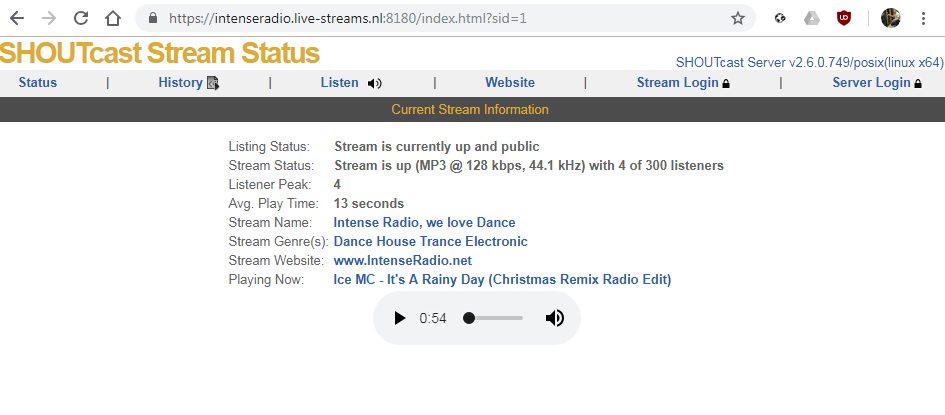This screenshot has height=415, width=945.
Task: Open the Status page link
Action: 37,83
